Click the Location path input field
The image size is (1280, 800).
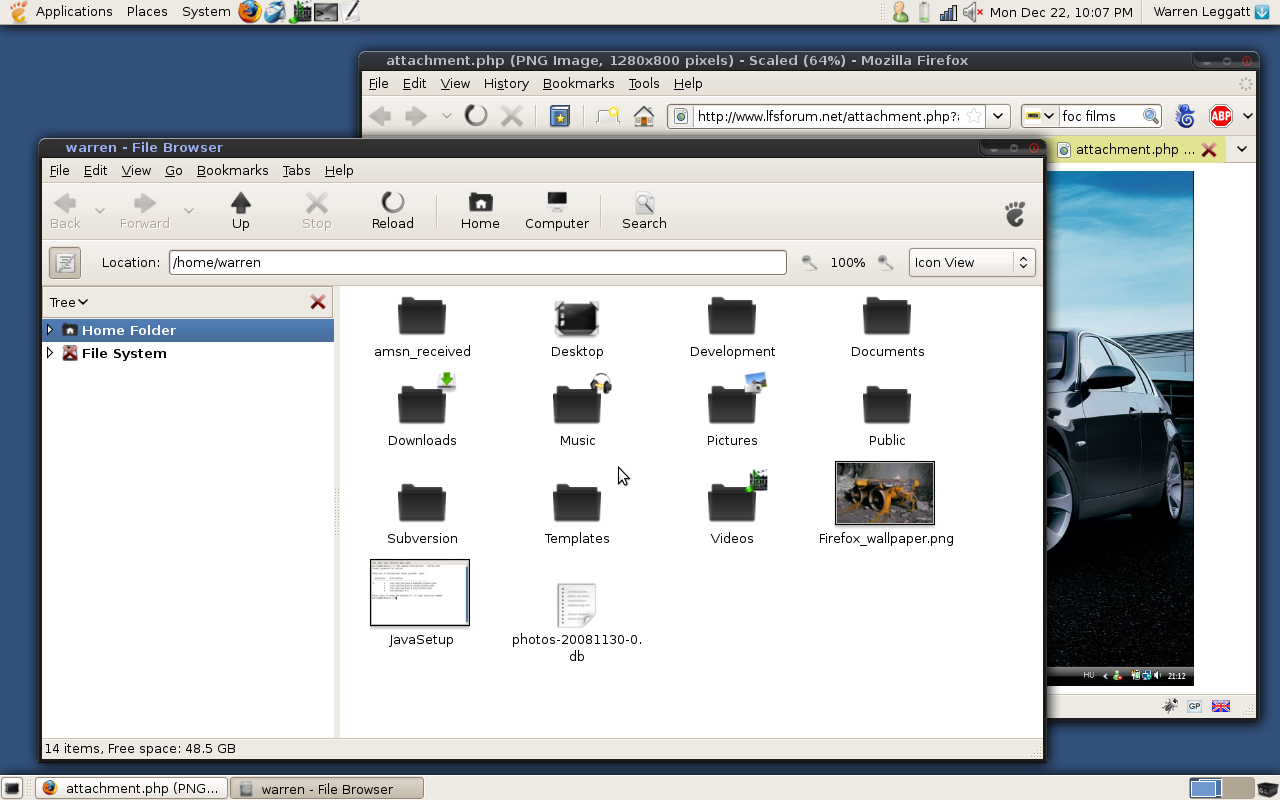click(x=478, y=262)
